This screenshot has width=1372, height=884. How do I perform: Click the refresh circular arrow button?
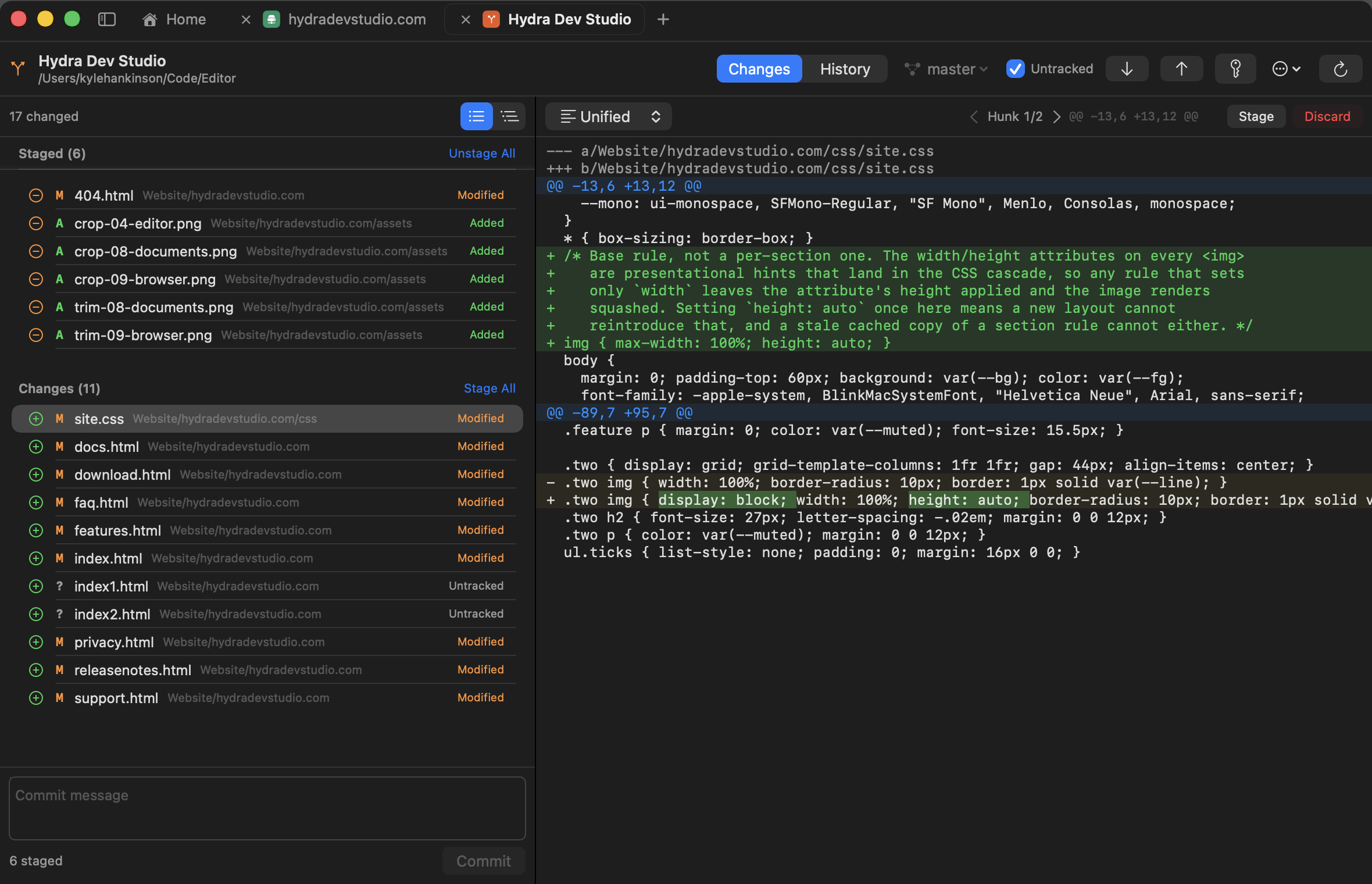click(1341, 69)
